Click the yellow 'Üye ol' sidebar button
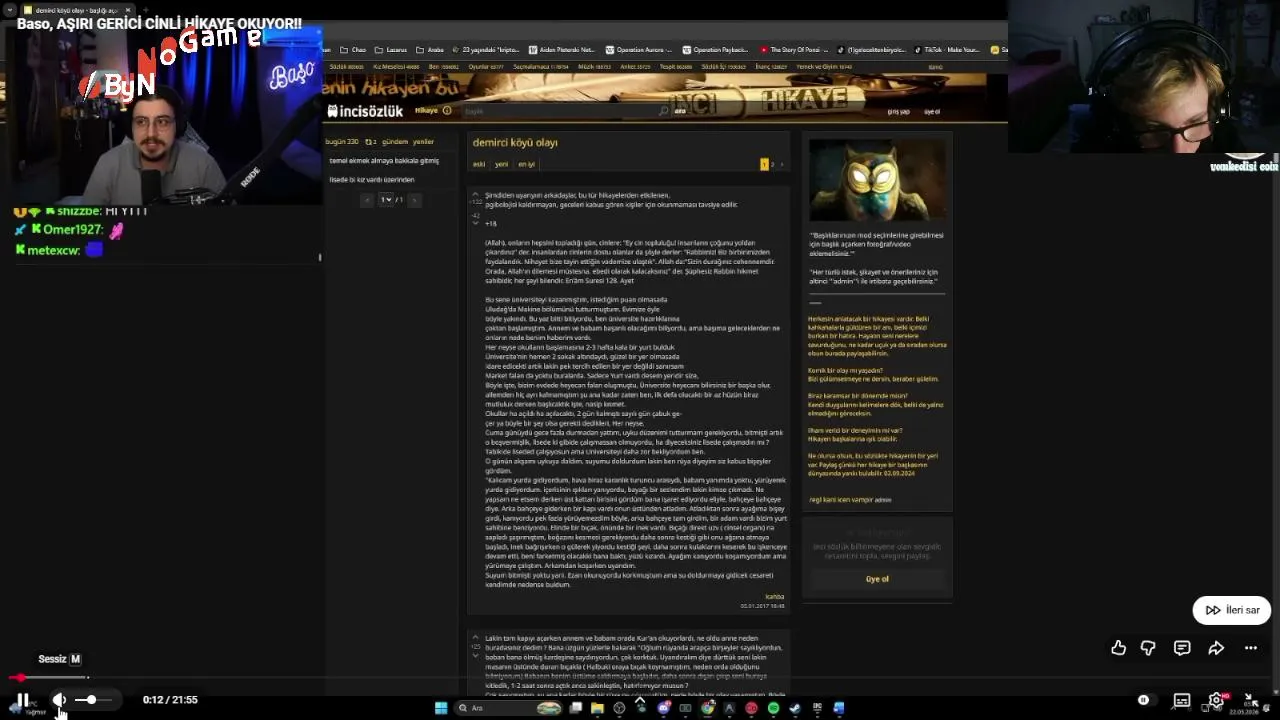 pos(877,579)
